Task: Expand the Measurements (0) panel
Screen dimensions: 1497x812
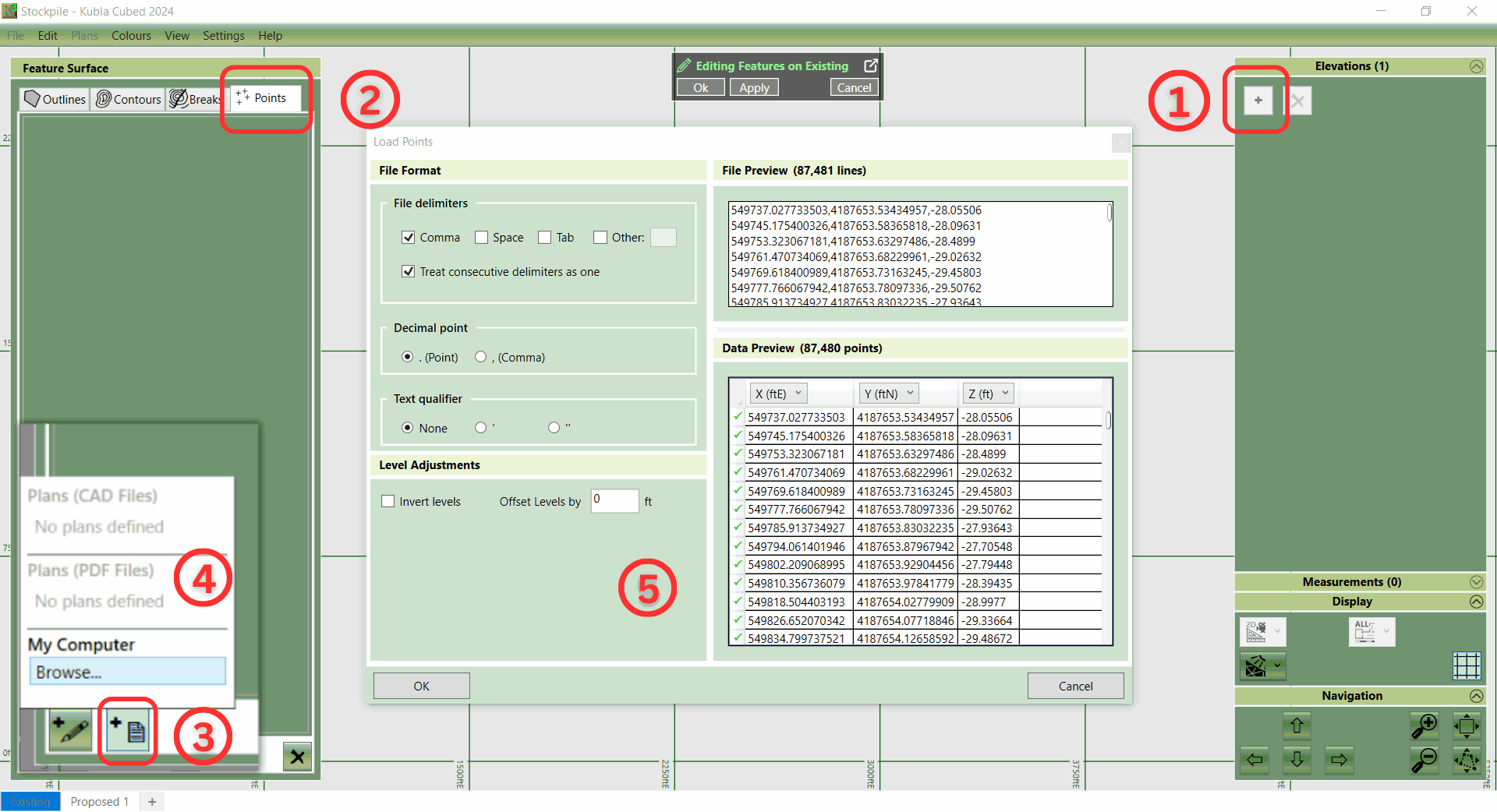Action: pos(1475,582)
